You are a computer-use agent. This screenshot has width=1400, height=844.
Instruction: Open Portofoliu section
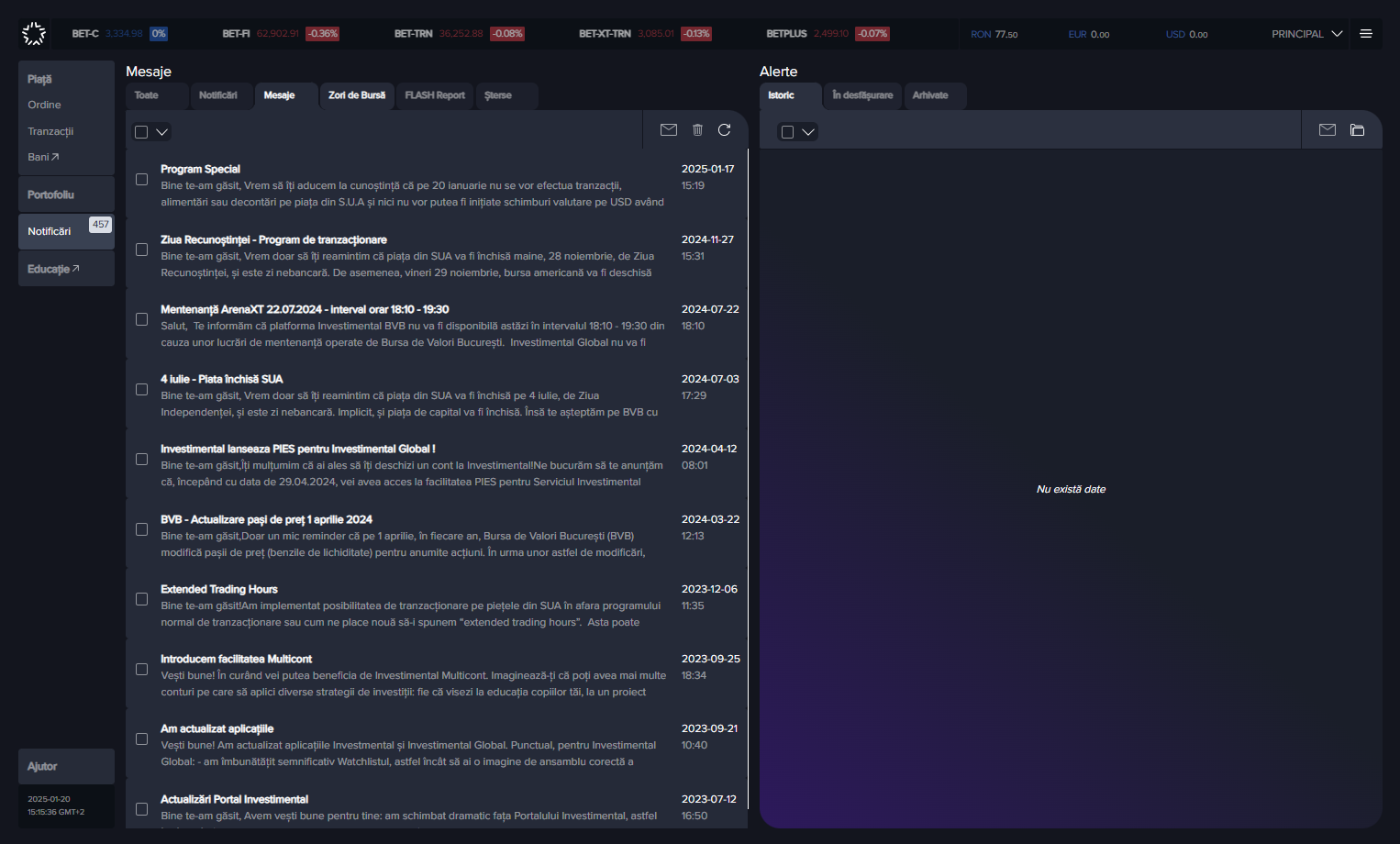[66, 194]
